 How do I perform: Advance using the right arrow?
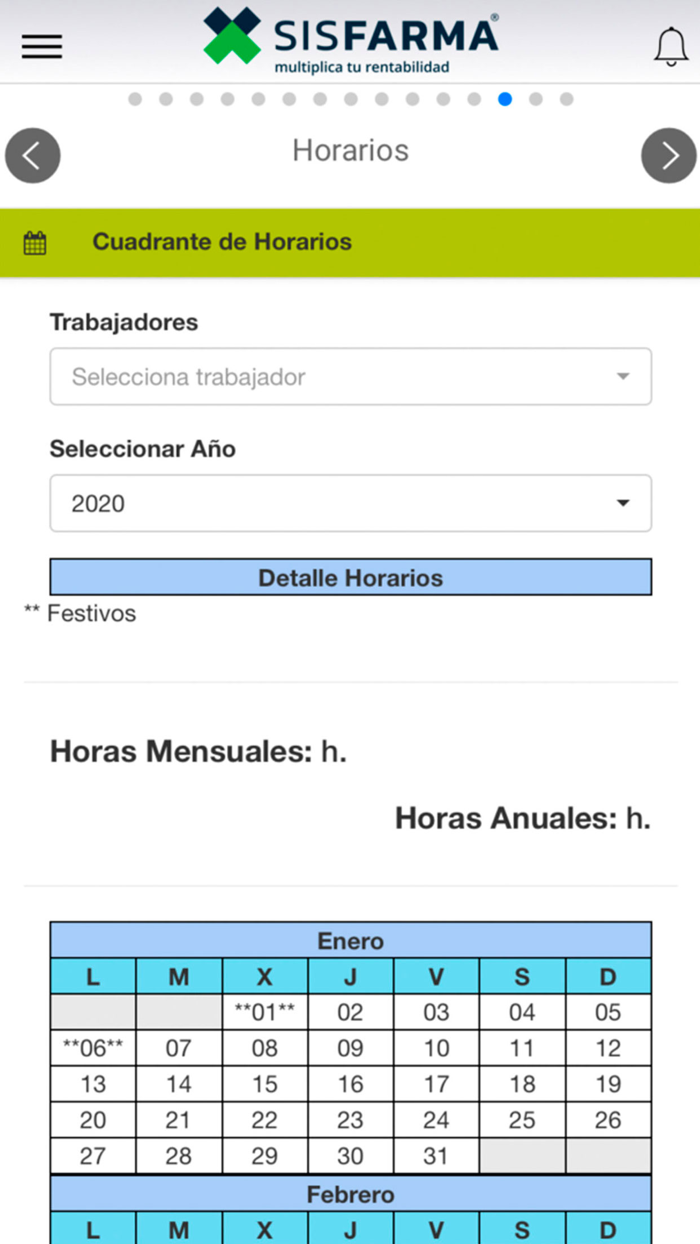pos(668,155)
